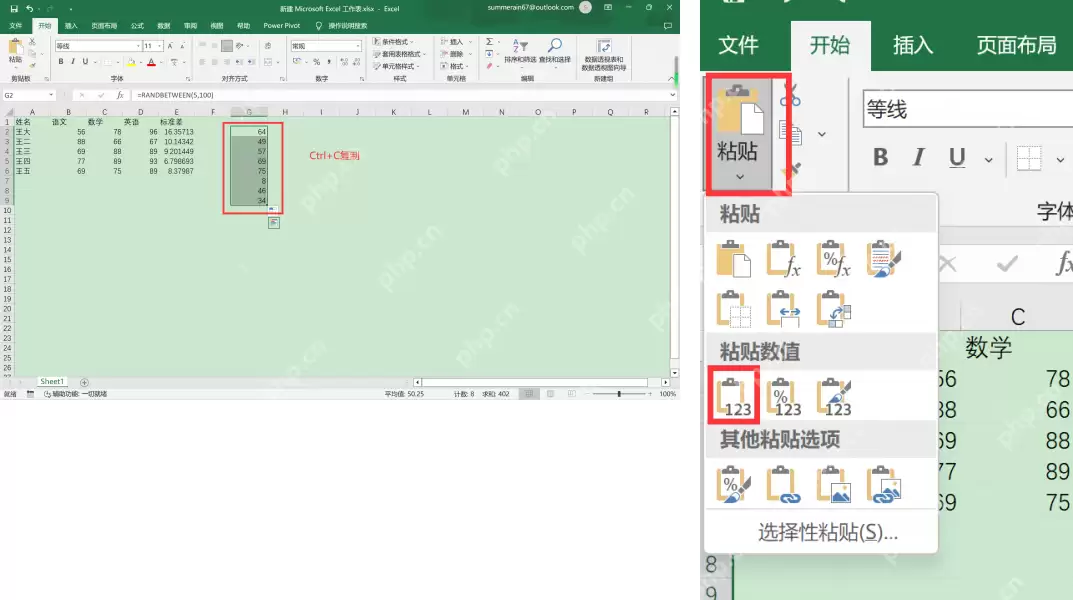The width and height of the screenshot is (1073, 600).
Task: Click the comments icon below window controls
Action: click(668, 26)
